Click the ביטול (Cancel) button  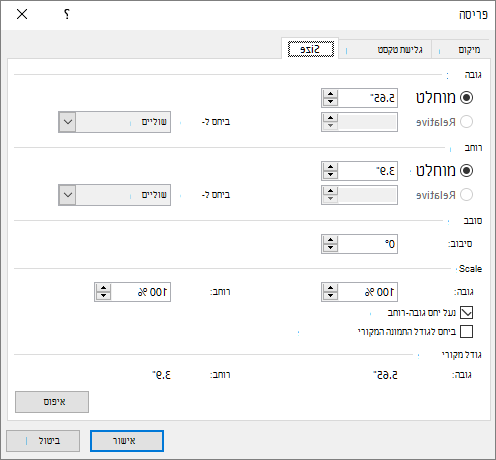click(x=43, y=441)
